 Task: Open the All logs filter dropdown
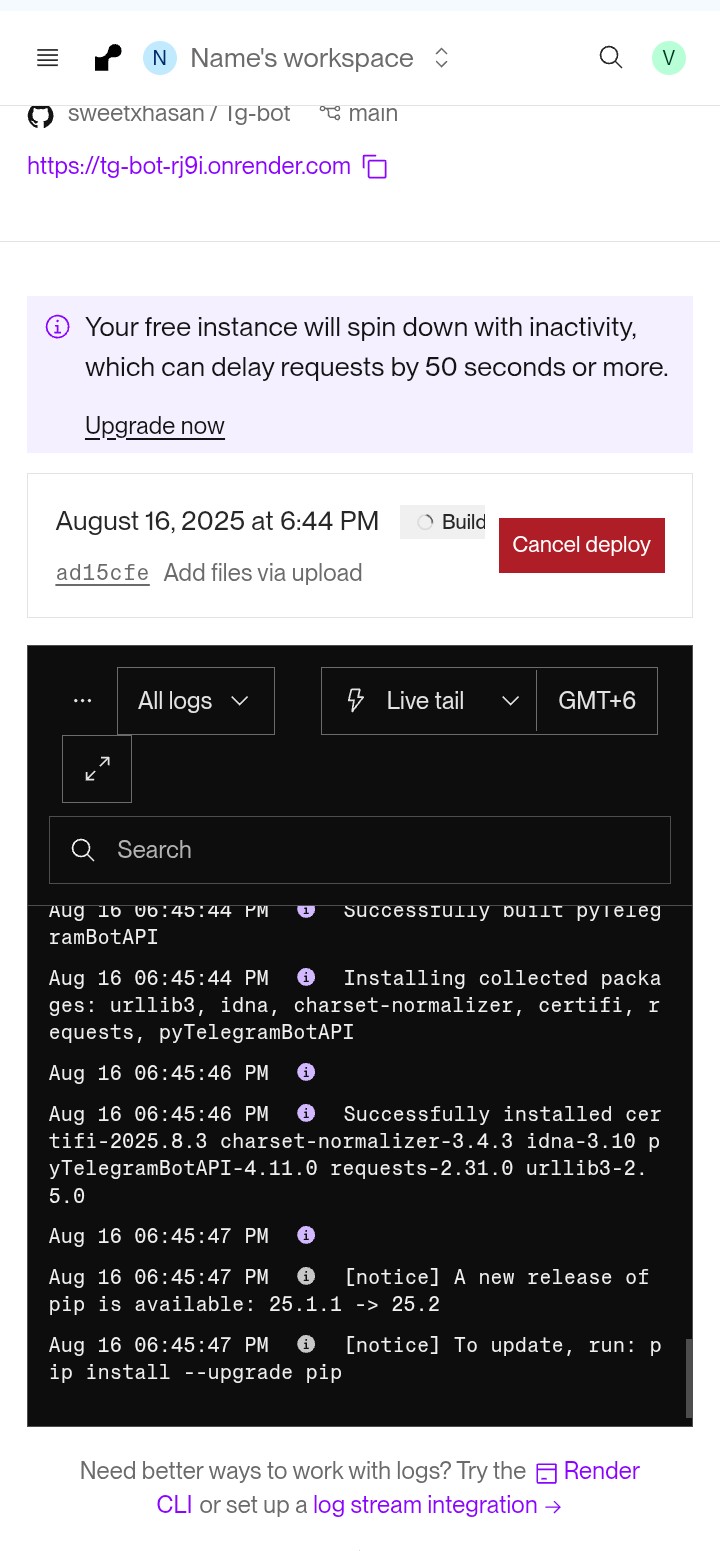[195, 701]
